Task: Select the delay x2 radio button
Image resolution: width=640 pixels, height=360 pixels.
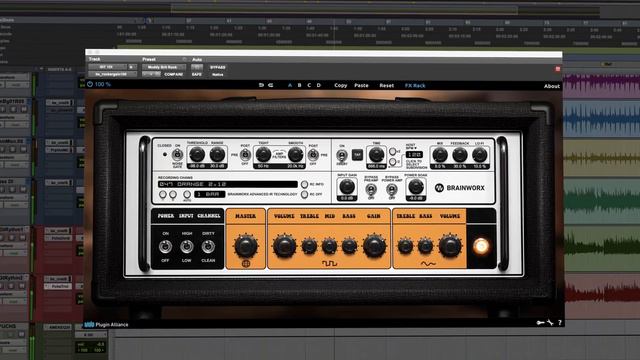Action: click(x=393, y=151)
